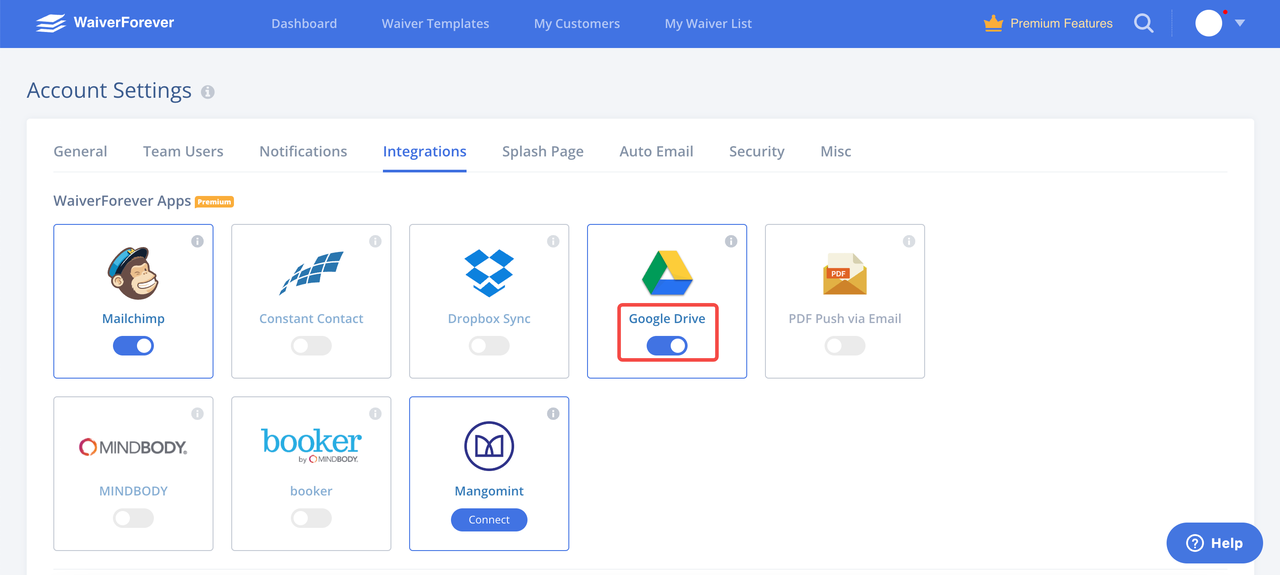The image size is (1280, 575).
Task: Click the WaiverForever logo
Action: 105,23
